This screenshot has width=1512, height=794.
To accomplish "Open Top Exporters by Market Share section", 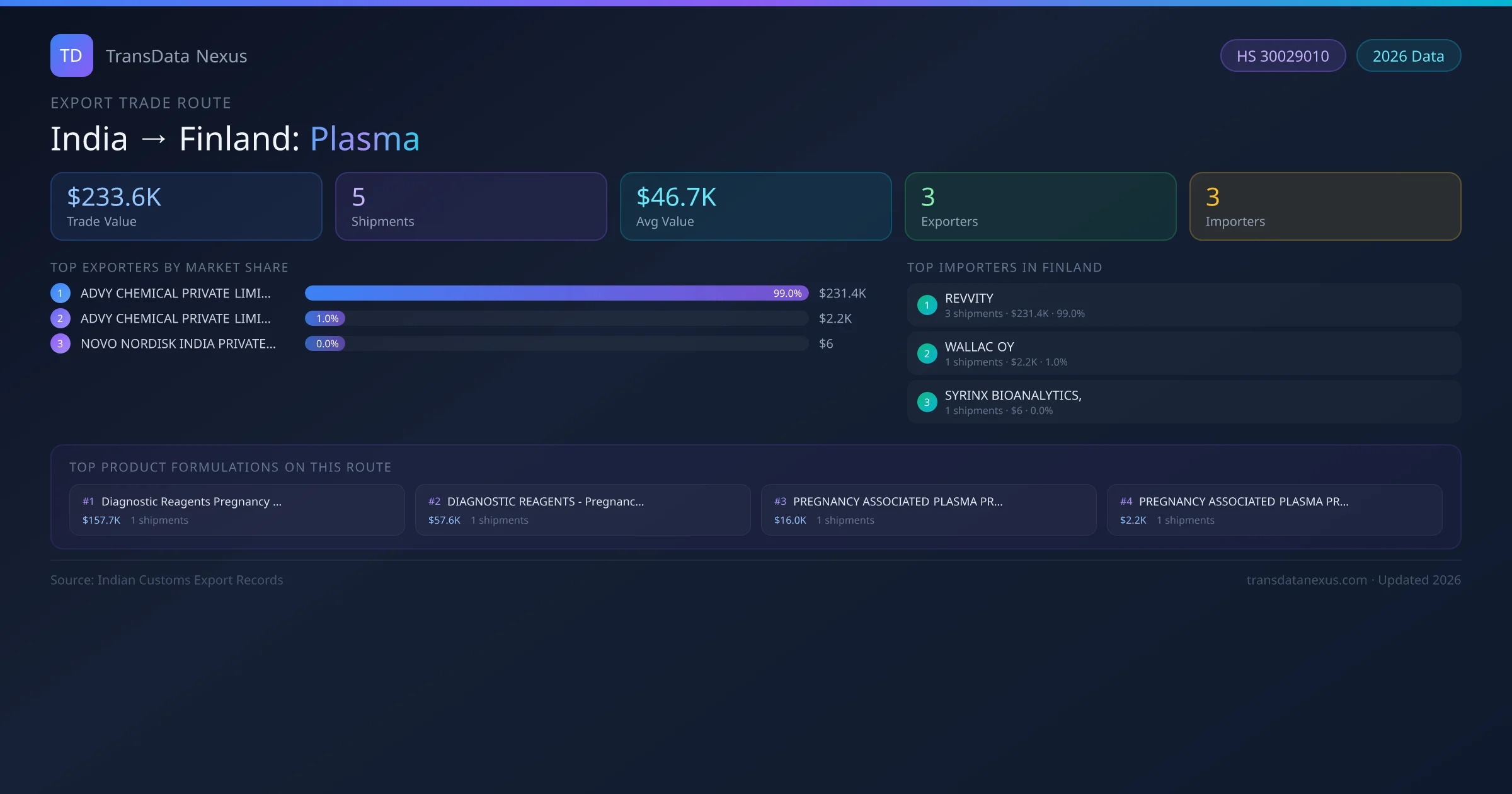I will [x=169, y=267].
